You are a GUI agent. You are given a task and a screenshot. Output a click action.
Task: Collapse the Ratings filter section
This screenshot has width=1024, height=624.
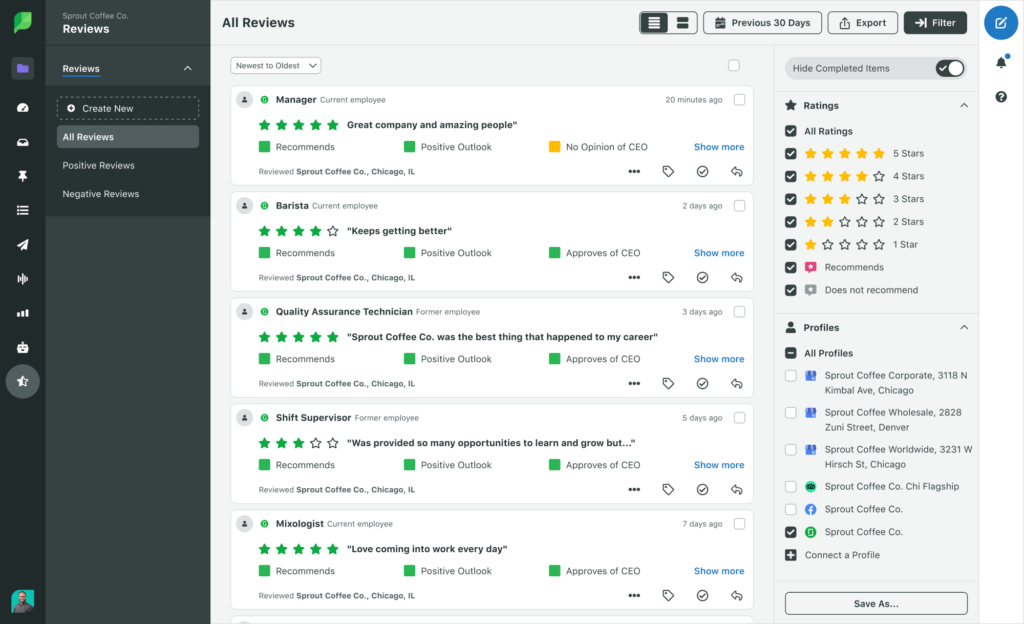coord(964,105)
